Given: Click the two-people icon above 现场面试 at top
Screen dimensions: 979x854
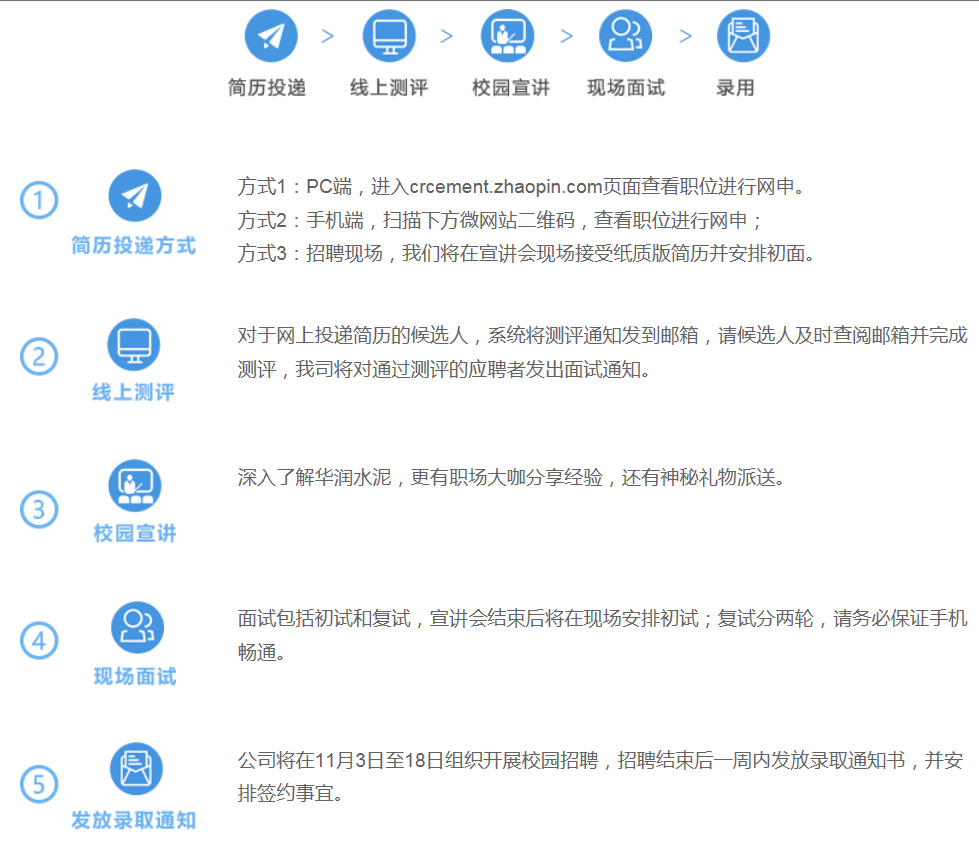Looking at the screenshot, I should tap(625, 37).
